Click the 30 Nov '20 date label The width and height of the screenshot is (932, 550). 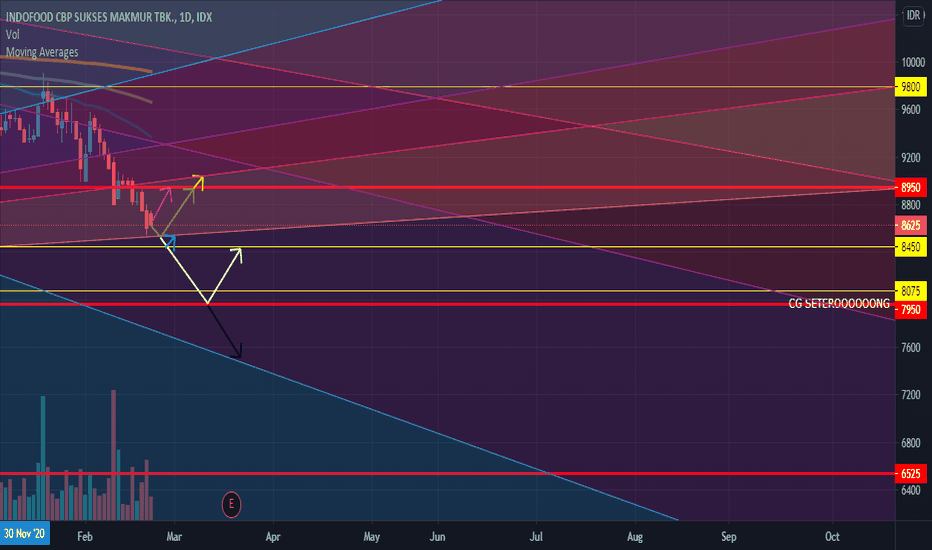click(24, 533)
